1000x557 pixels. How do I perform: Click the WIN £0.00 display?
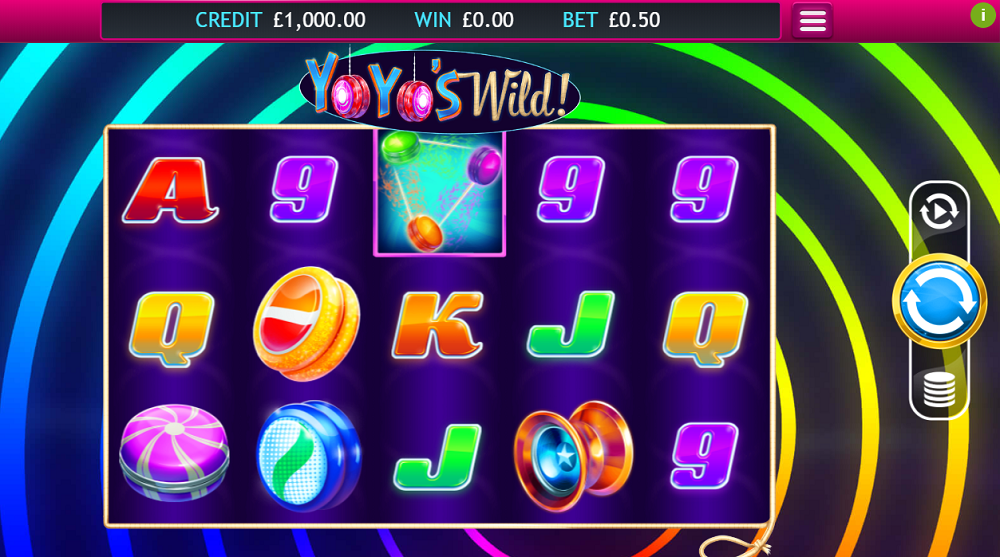point(464,20)
